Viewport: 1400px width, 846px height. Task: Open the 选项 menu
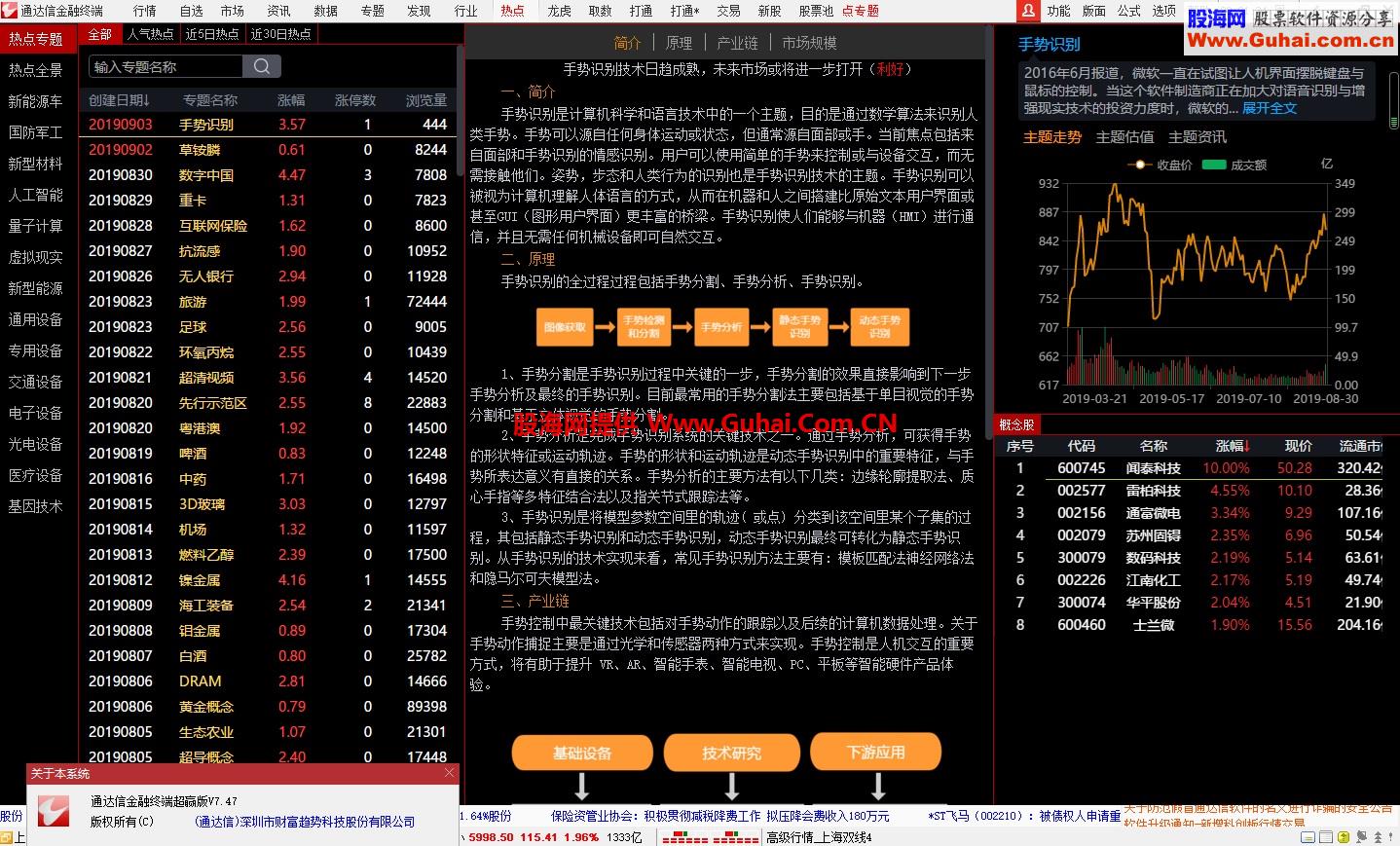pos(1163,11)
